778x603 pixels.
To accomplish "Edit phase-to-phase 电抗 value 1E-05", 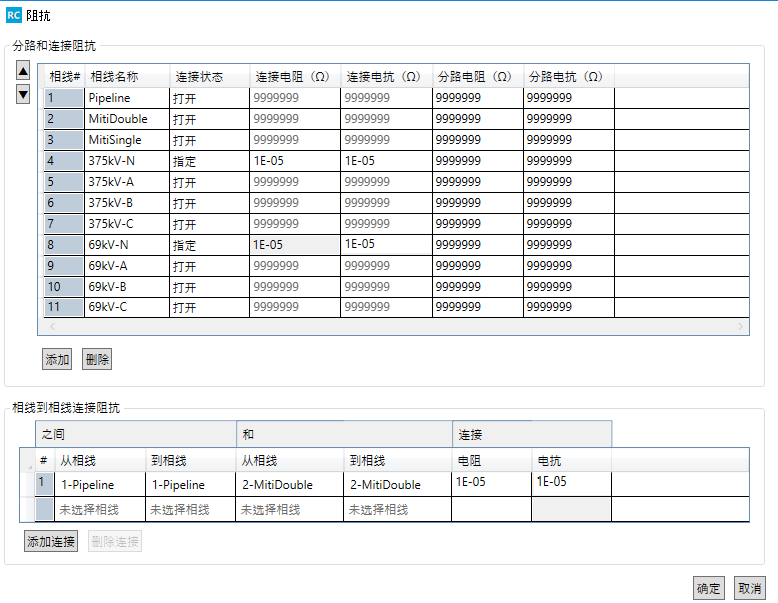I will [x=572, y=484].
